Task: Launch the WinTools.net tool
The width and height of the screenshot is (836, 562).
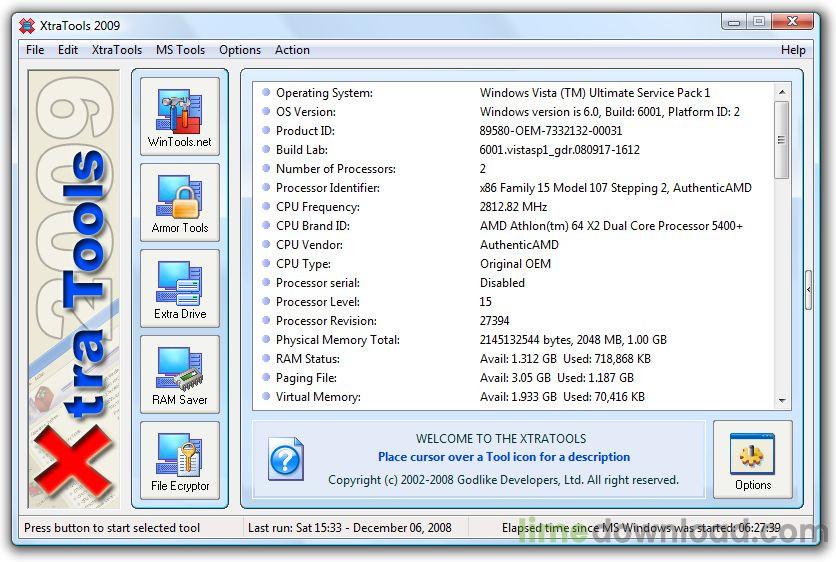Action: pyautogui.click(x=180, y=116)
